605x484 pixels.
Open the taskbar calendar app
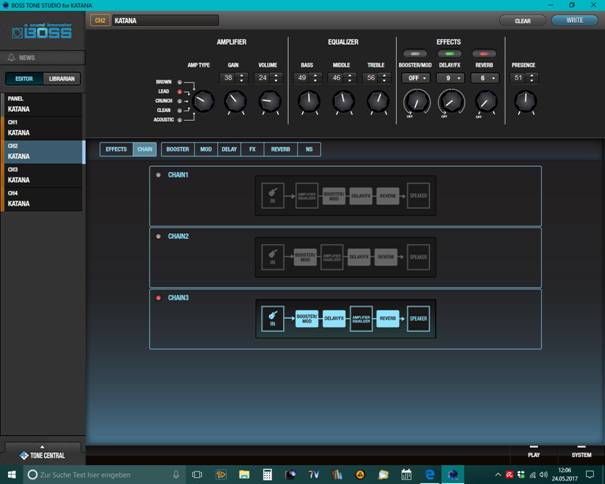pyautogui.click(x=406, y=474)
